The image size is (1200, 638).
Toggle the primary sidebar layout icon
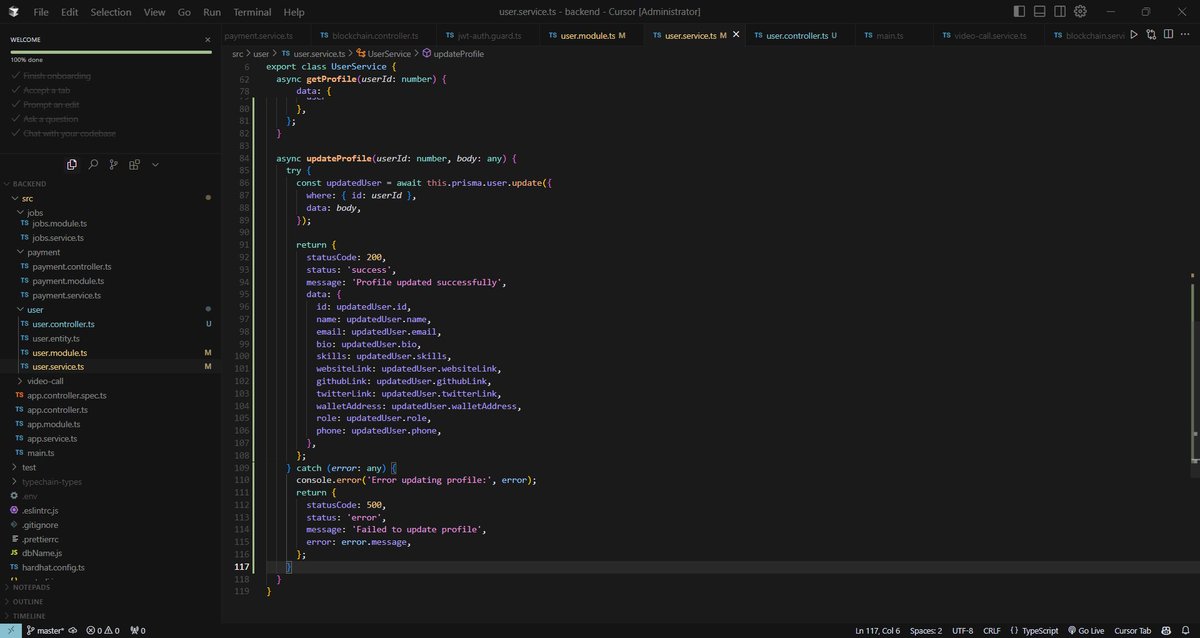1019,12
